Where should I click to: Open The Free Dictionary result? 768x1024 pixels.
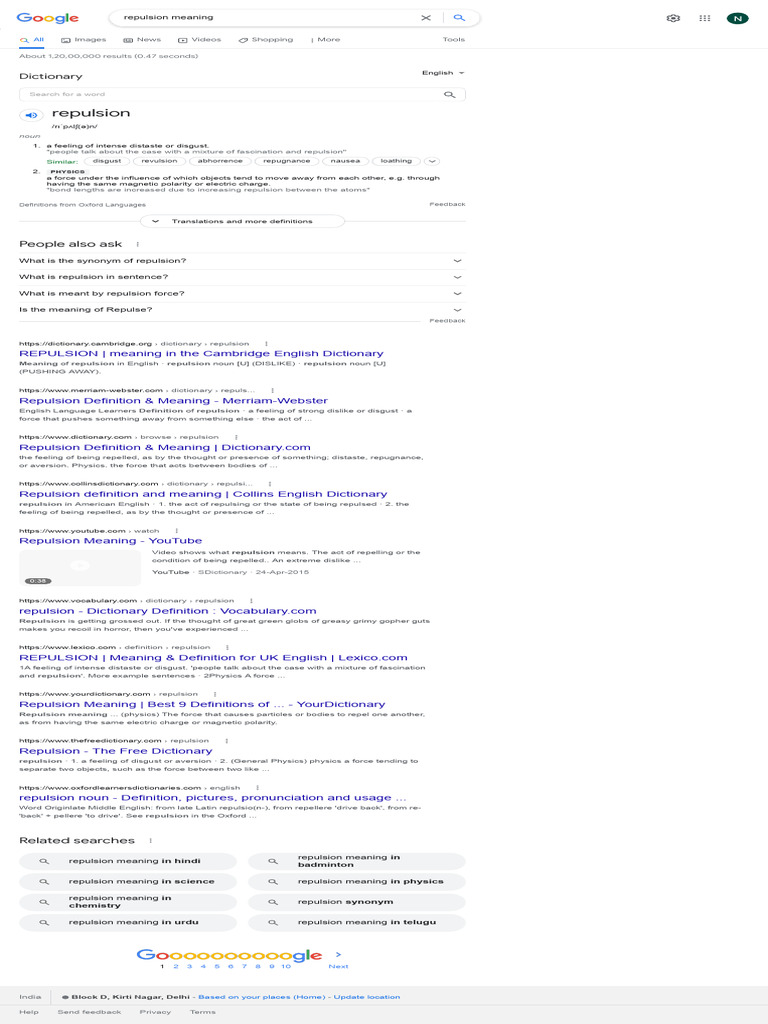(116, 751)
